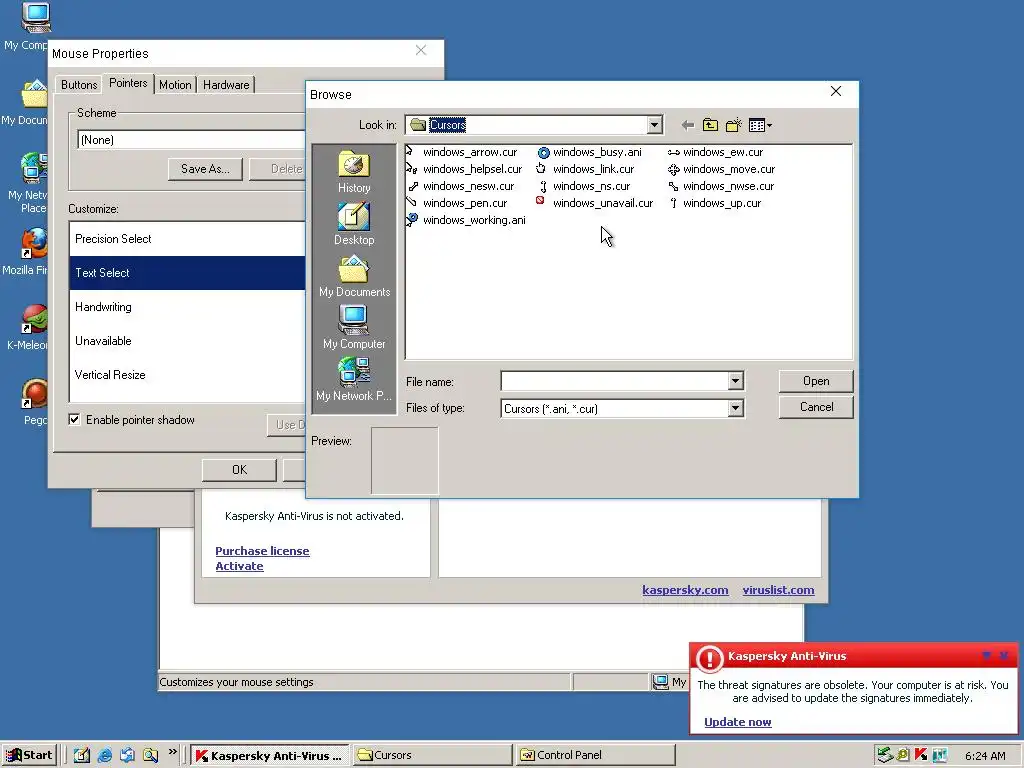The width and height of the screenshot is (1024, 768).
Task: Expand the Files of type dropdown
Action: tap(735, 408)
